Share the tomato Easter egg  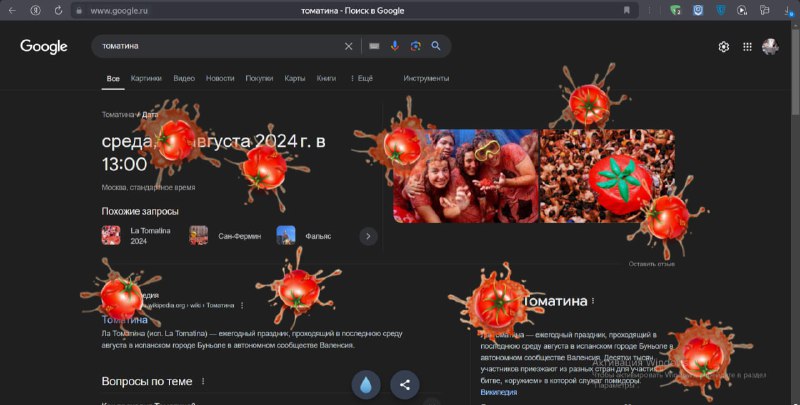pos(405,385)
